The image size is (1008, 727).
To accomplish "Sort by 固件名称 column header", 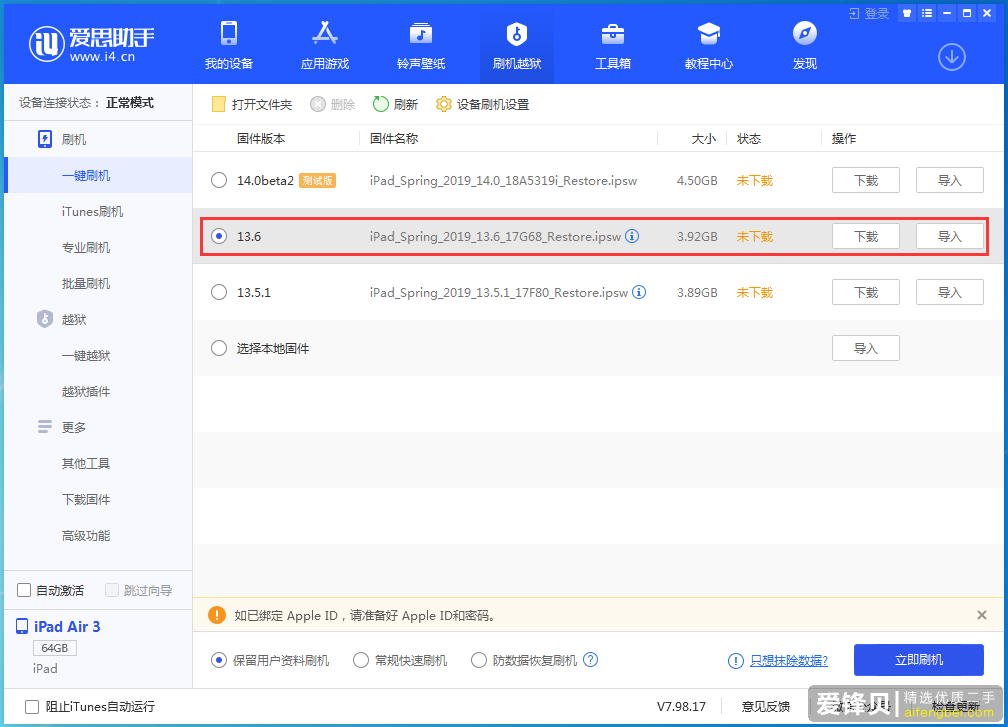I will point(394,138).
